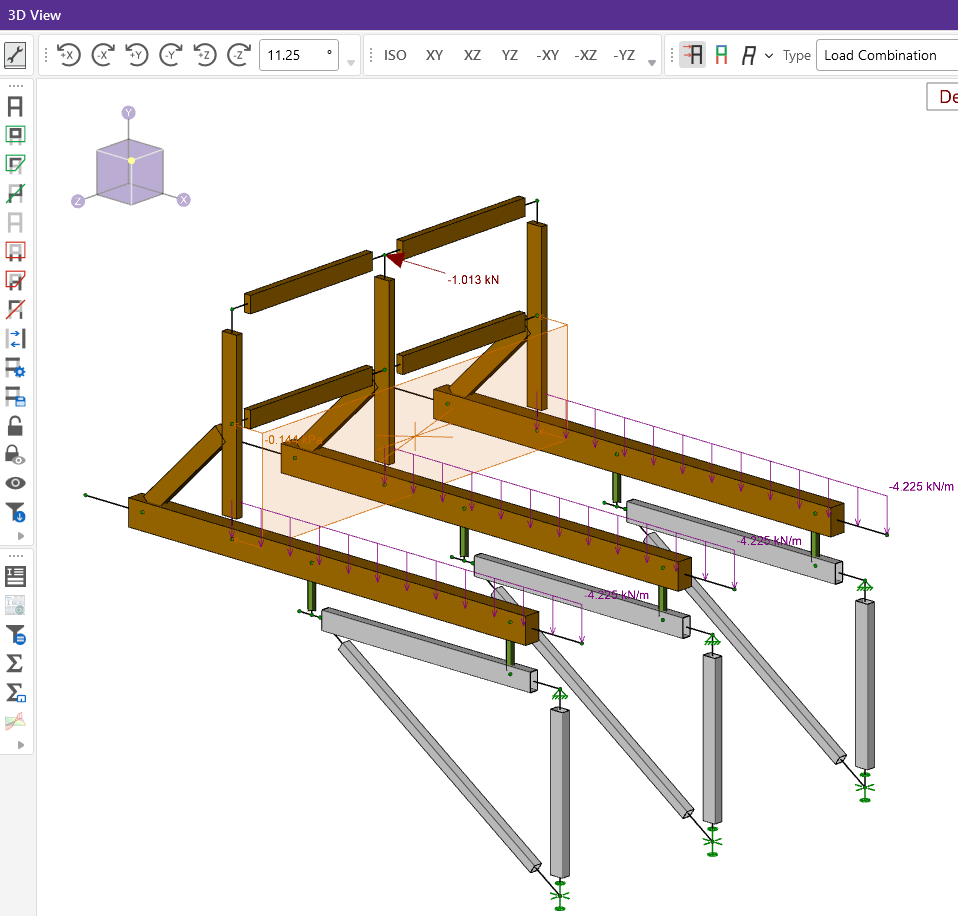Expand the rotation toolbar overflow arrow

[351, 64]
